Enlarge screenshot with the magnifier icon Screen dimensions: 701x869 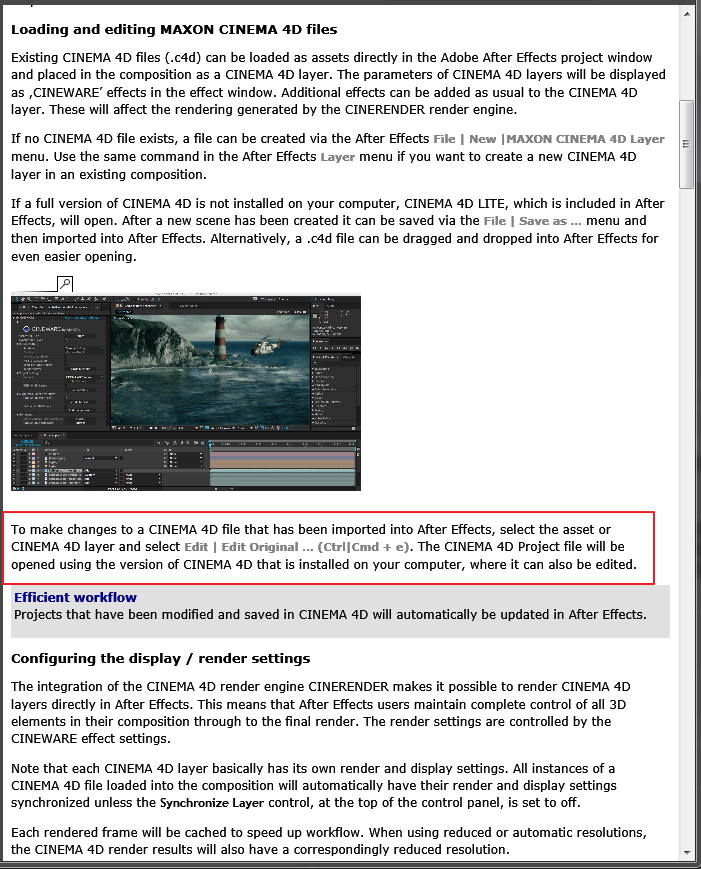click(x=65, y=284)
